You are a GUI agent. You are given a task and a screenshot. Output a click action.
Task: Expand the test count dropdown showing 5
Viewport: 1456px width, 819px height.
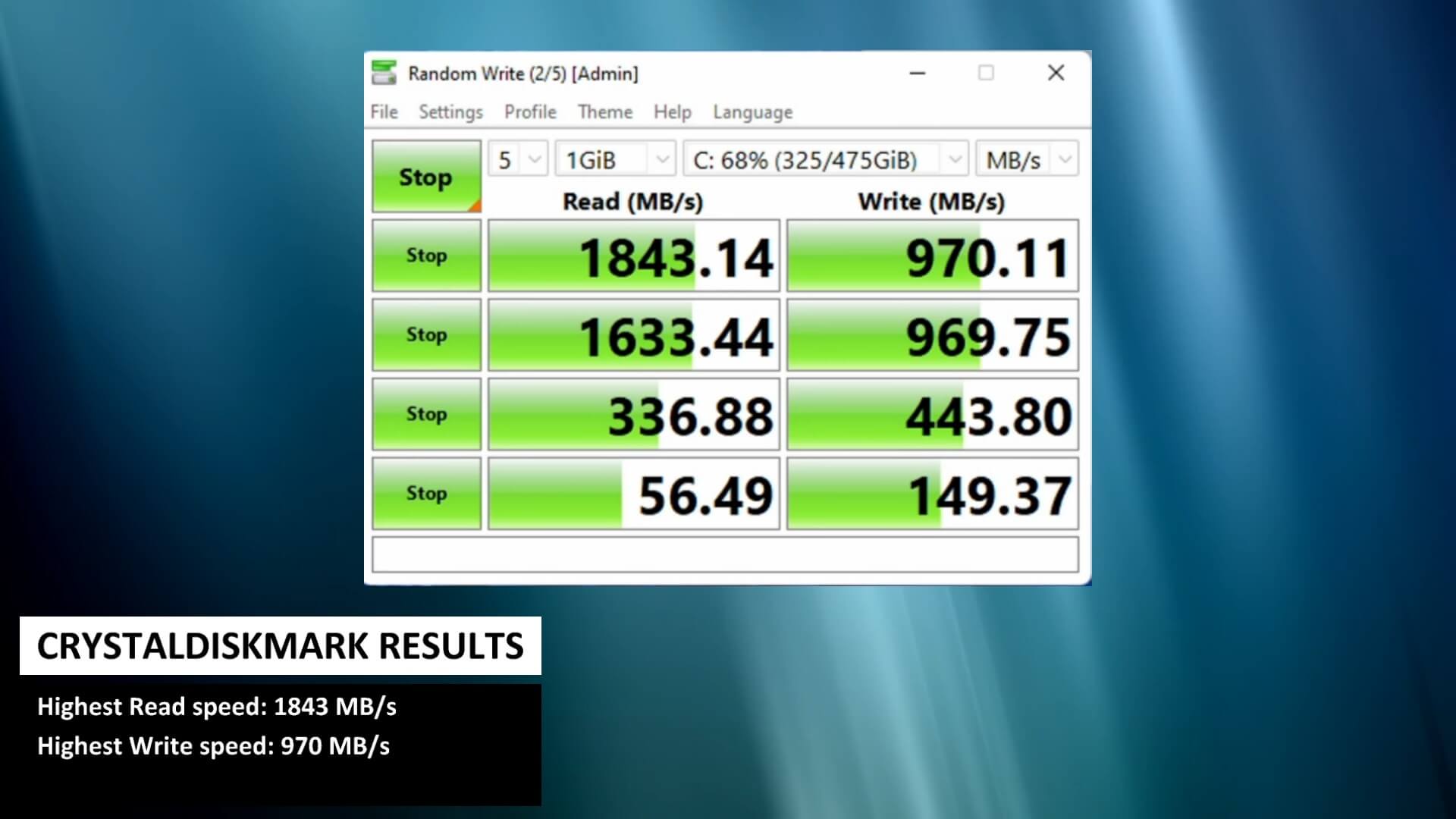pos(517,159)
